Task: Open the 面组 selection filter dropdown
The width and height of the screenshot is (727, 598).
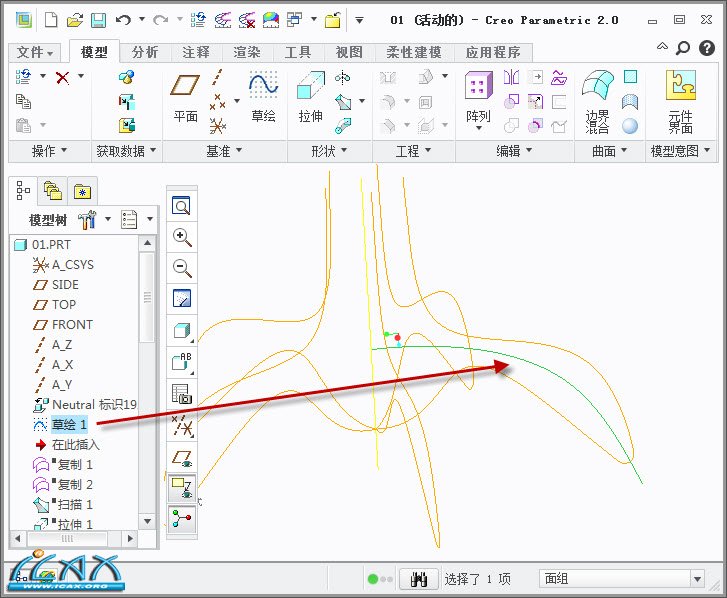Action: pyautogui.click(x=626, y=578)
